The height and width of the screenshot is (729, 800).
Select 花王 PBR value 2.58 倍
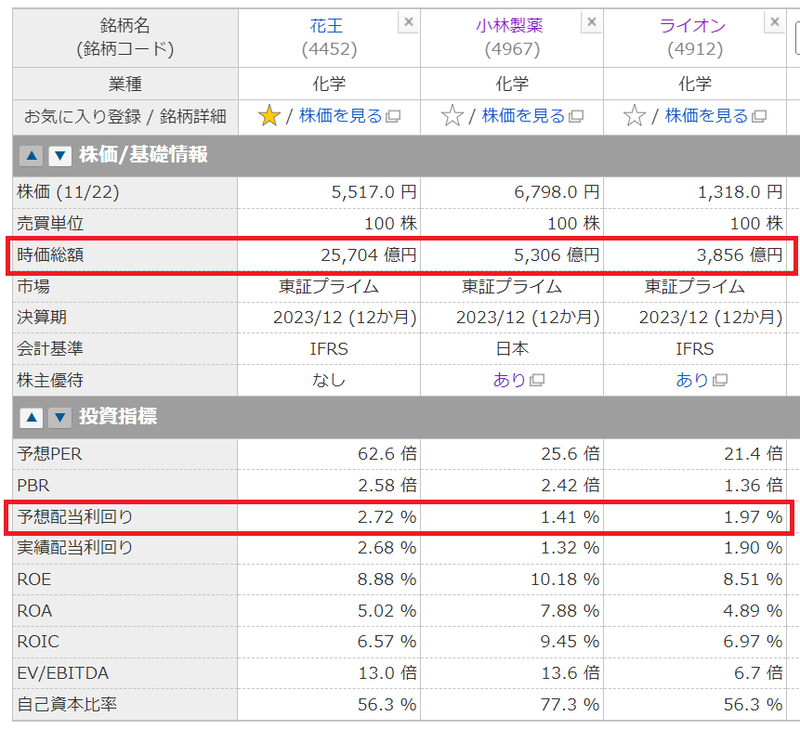click(x=387, y=486)
